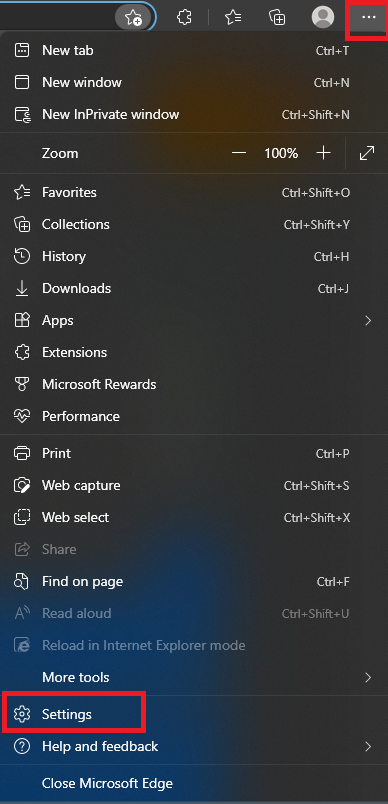Open the profile avatar icon
The width and height of the screenshot is (388, 804).
pos(323,17)
